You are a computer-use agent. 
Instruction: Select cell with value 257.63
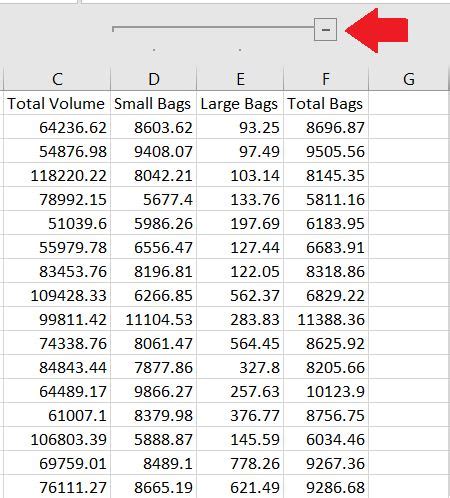pyautogui.click(x=240, y=391)
